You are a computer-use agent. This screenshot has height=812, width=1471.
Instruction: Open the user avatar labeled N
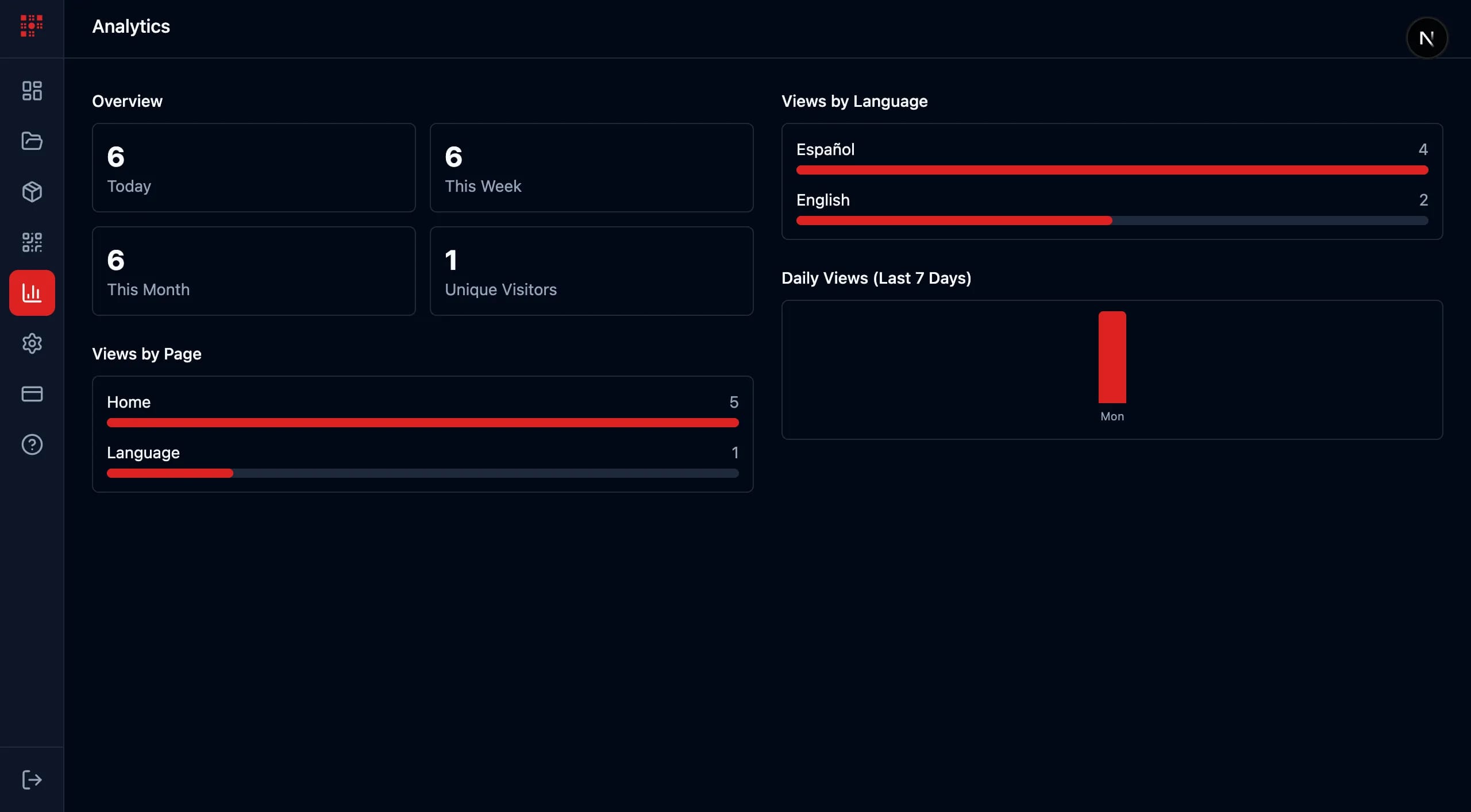tap(1426, 38)
